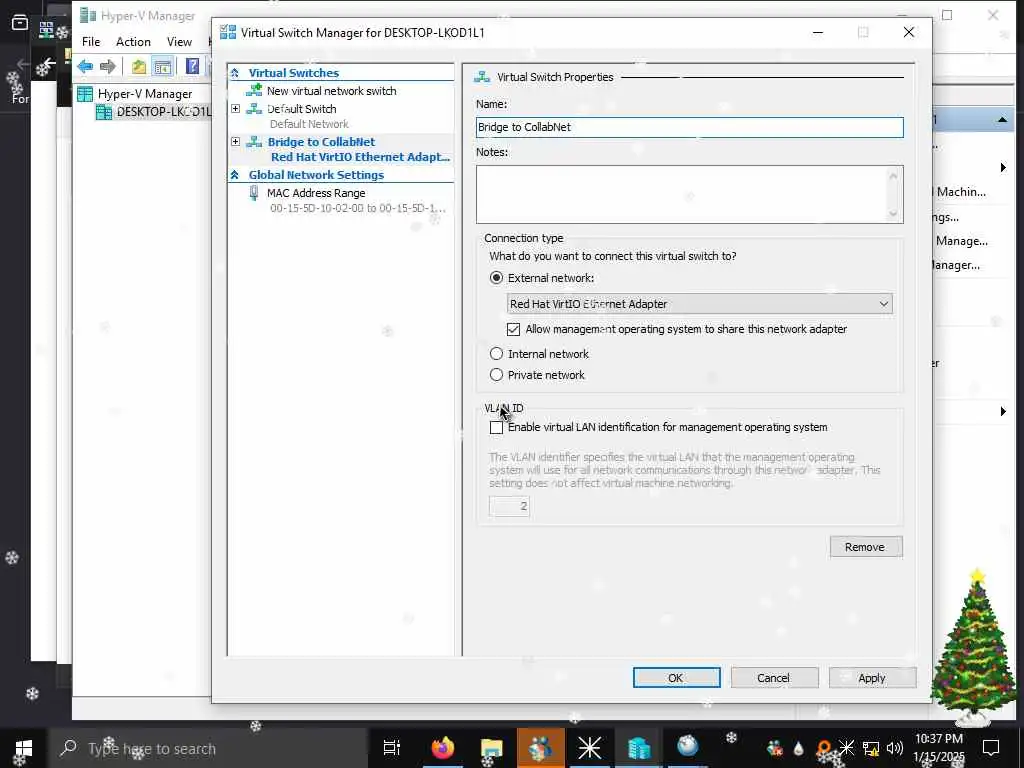Enable virtual LAN identification checkbox

tap(496, 427)
